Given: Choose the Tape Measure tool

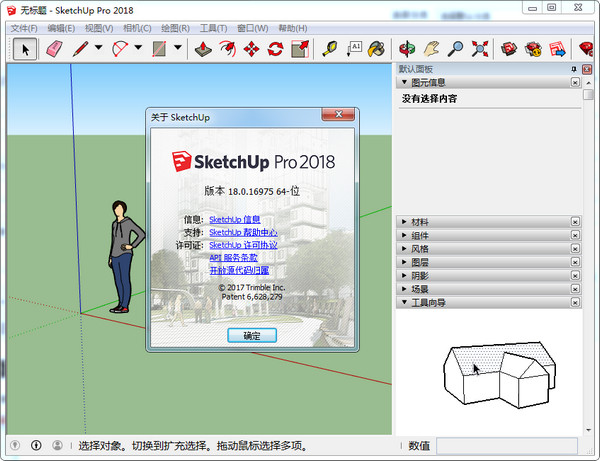Looking at the screenshot, I should point(330,48).
